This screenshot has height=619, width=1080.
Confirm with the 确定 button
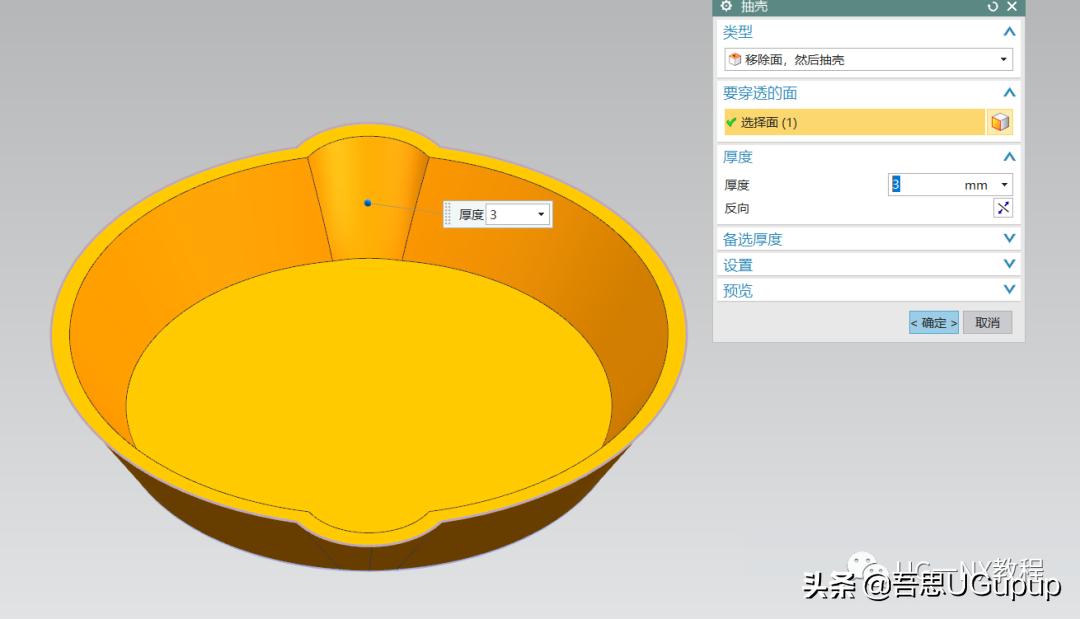tap(933, 323)
